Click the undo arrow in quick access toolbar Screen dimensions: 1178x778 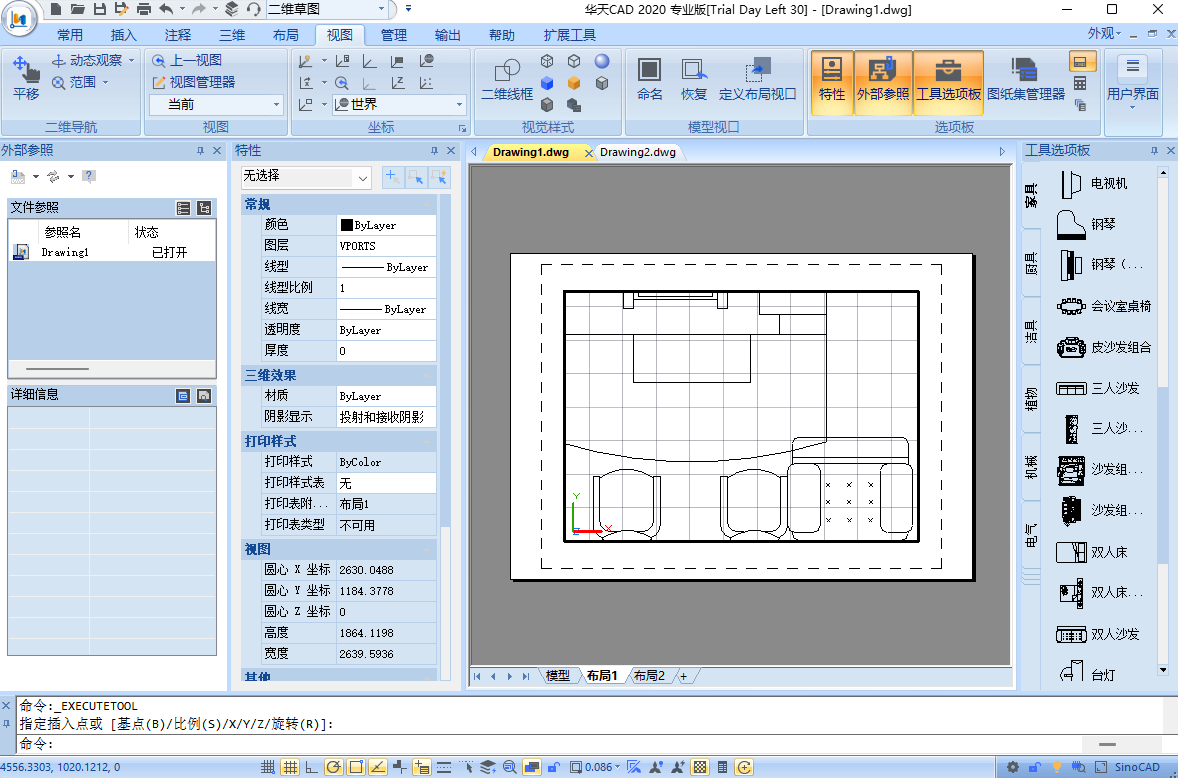click(x=166, y=9)
